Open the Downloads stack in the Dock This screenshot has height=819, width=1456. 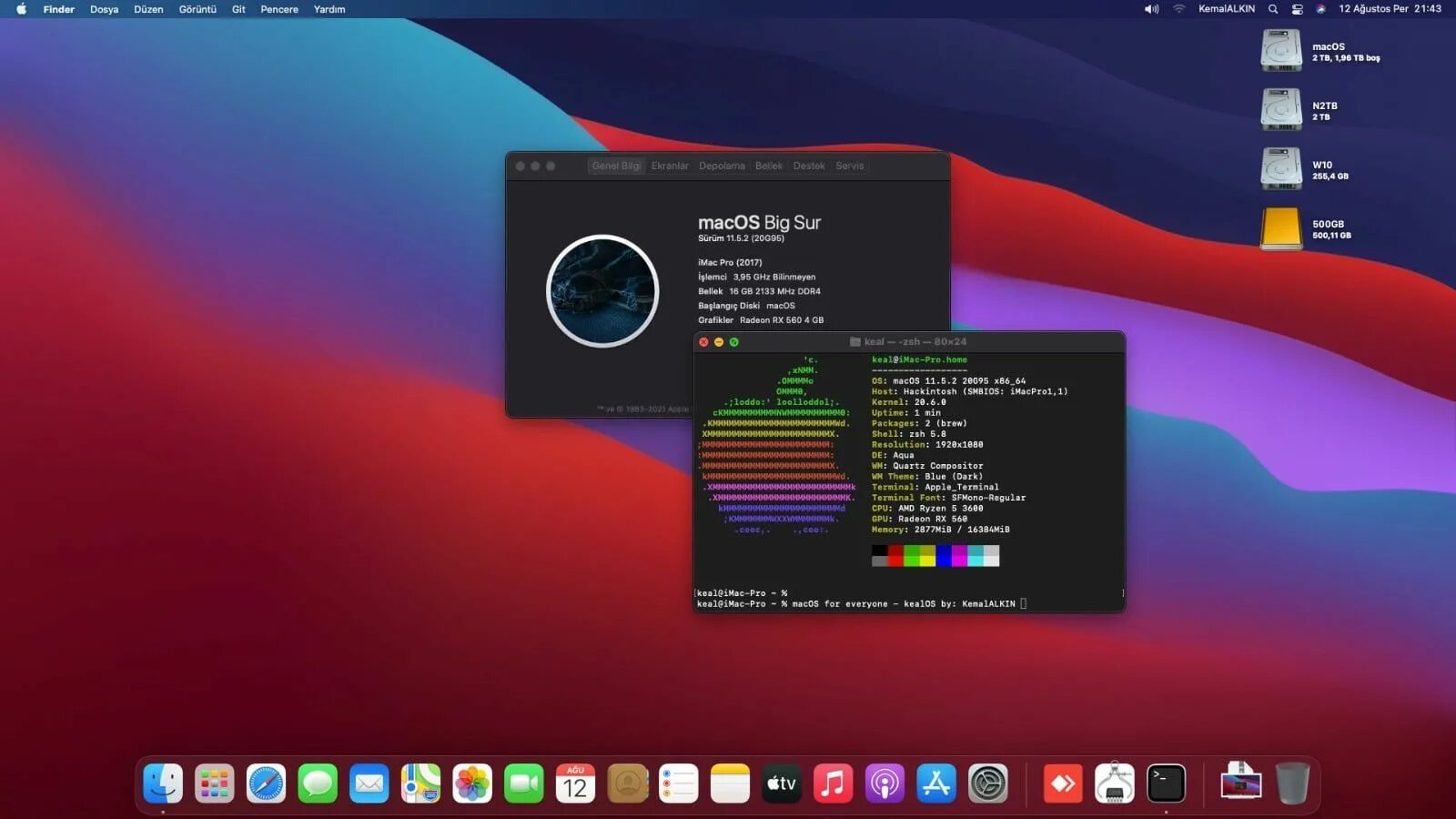click(x=1241, y=782)
